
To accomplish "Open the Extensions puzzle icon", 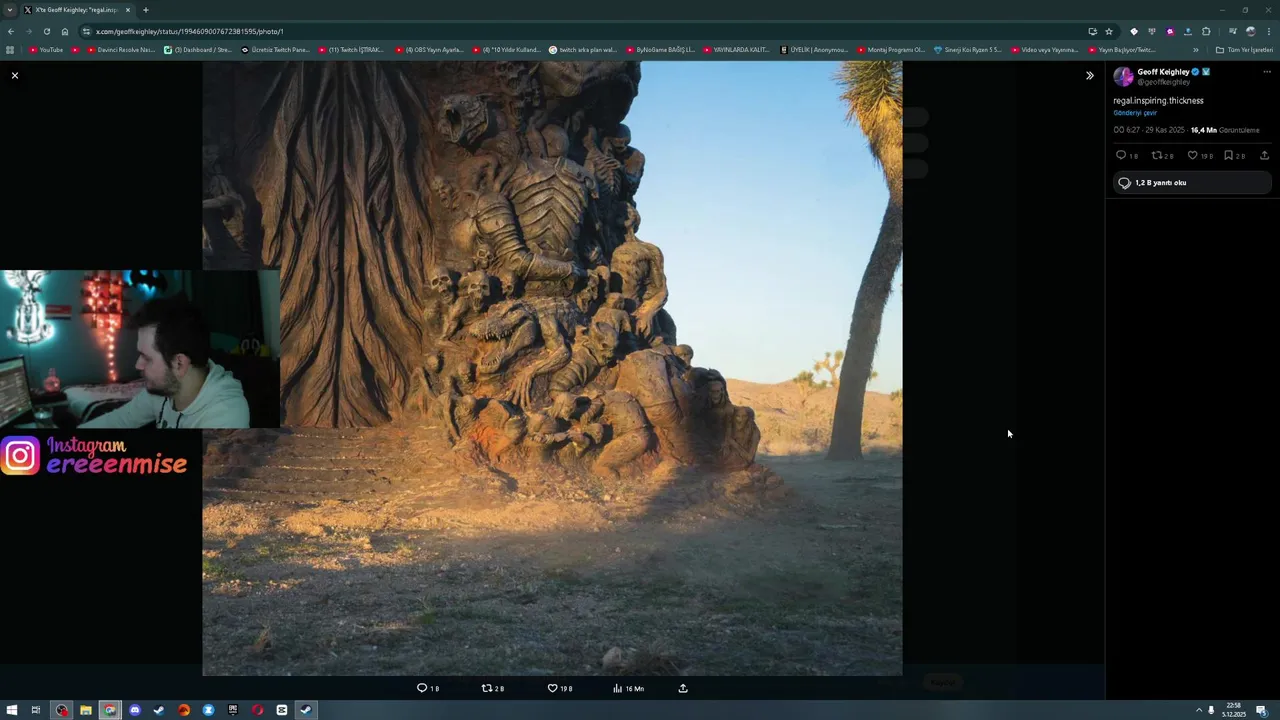I will [1206, 31].
